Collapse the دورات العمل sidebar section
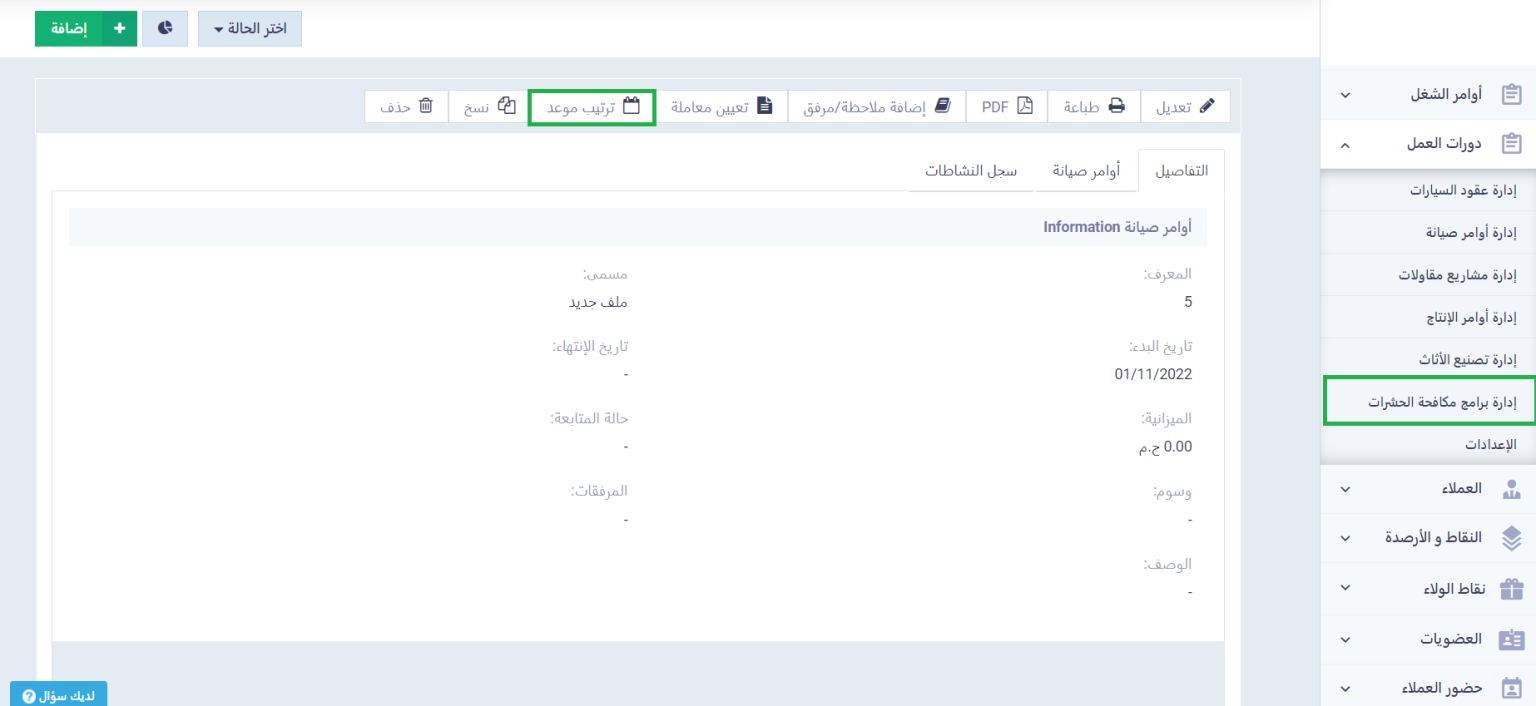 [x=1428, y=144]
